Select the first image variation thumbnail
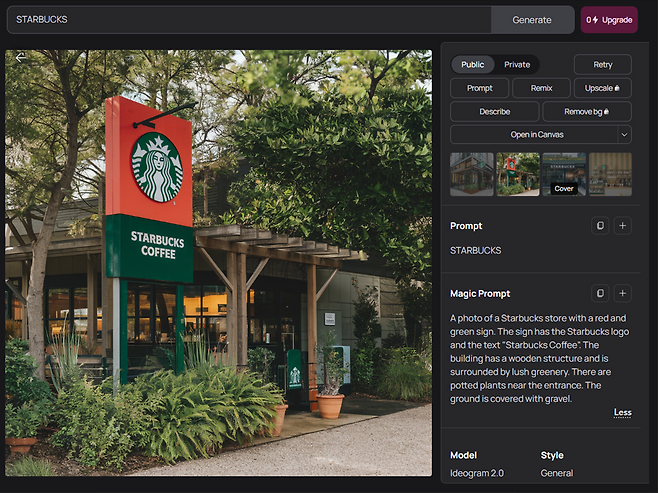Screen dimensions: 658x493 pyautogui.click(x=472, y=174)
